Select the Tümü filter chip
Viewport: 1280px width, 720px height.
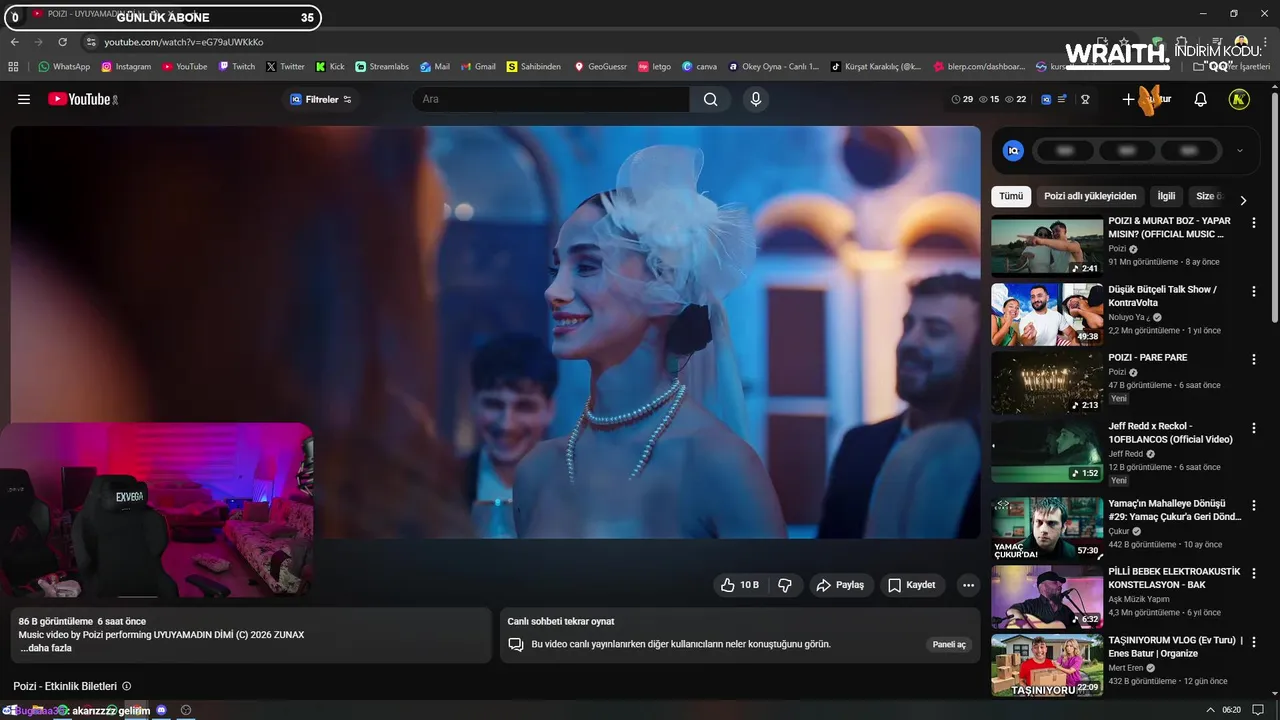[x=1011, y=196]
